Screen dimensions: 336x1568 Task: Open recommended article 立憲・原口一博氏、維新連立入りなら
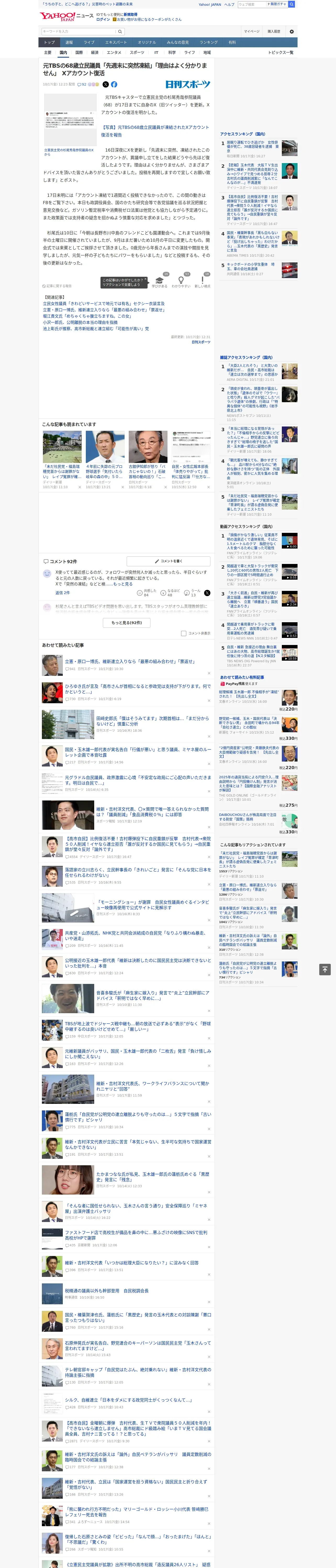point(130,661)
